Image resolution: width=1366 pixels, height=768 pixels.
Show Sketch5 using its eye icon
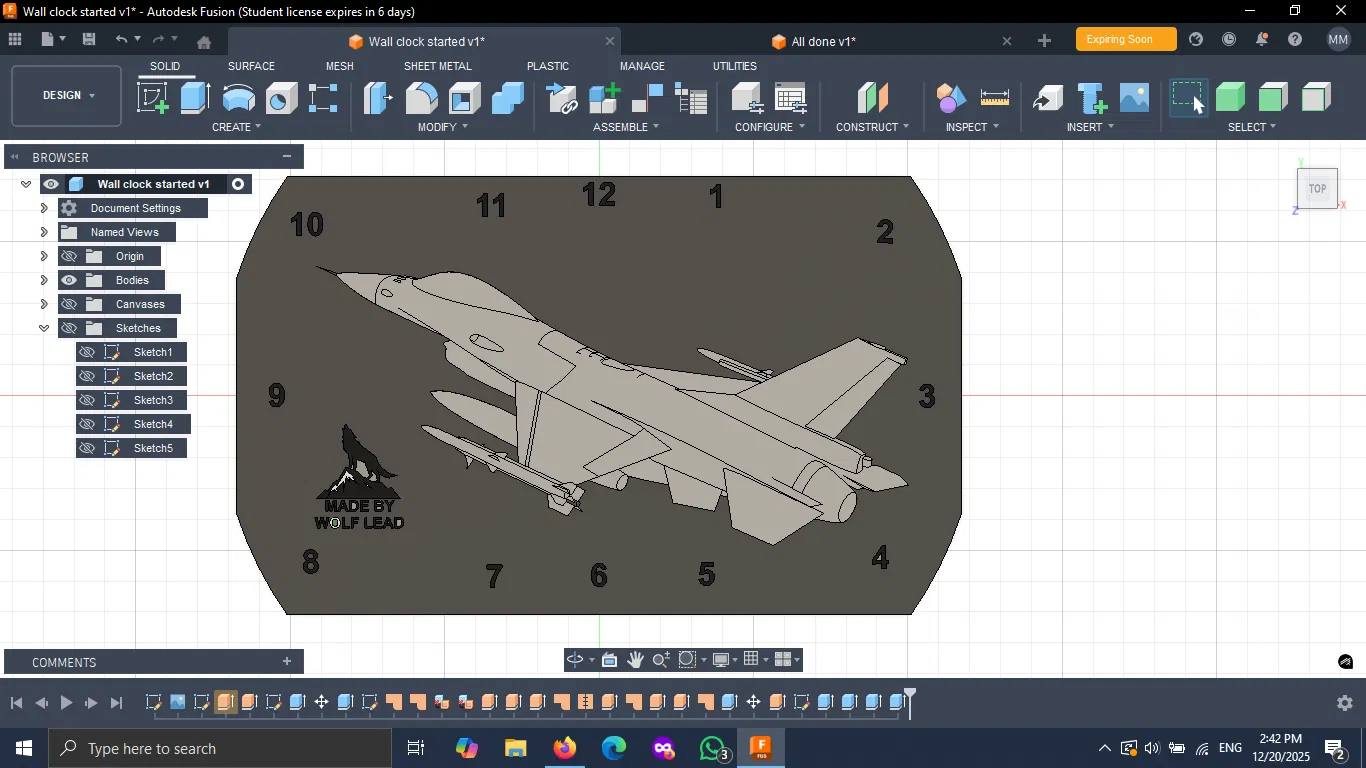(87, 448)
